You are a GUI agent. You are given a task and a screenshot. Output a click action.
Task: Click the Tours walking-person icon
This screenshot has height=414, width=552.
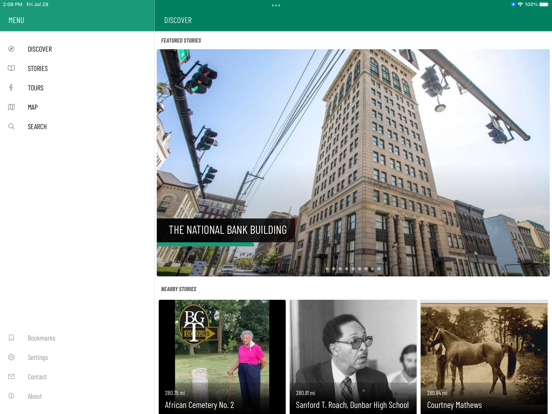click(11, 88)
